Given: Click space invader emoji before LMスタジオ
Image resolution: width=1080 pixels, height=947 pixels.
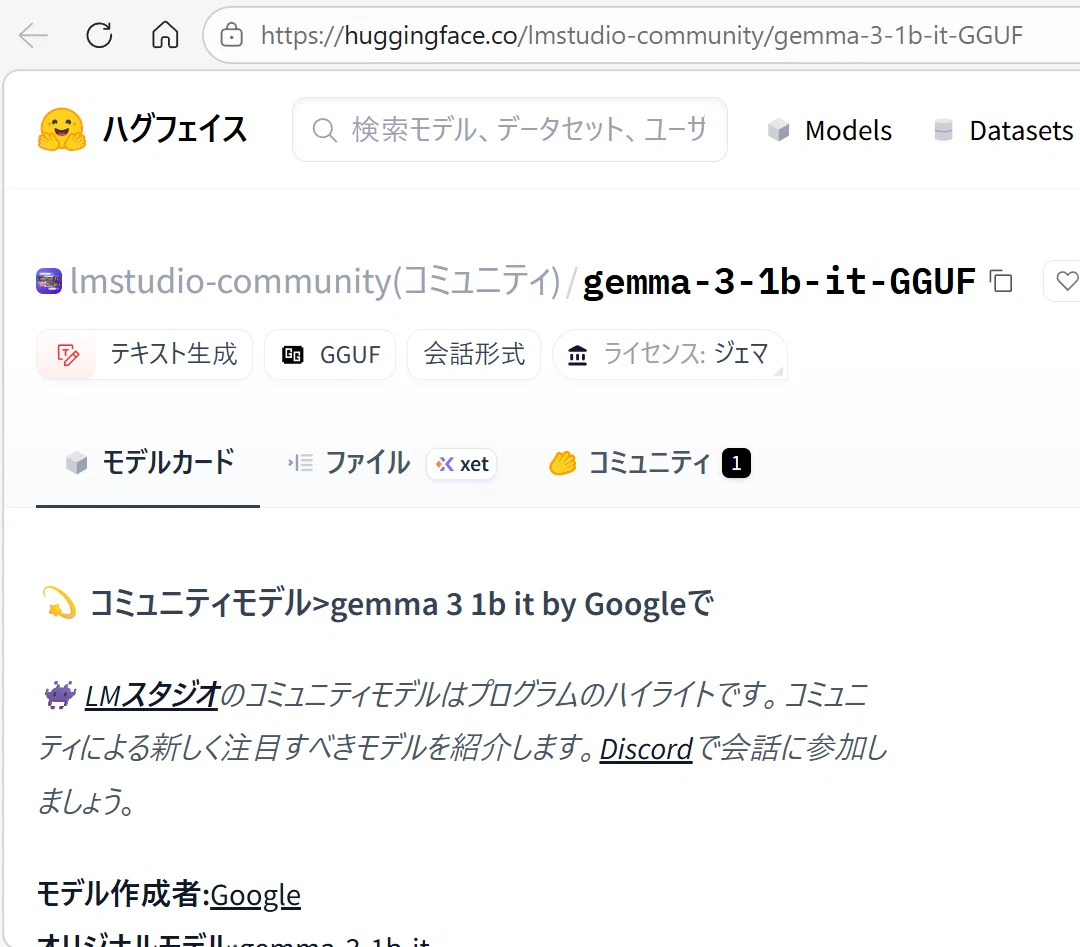Looking at the screenshot, I should [60, 695].
